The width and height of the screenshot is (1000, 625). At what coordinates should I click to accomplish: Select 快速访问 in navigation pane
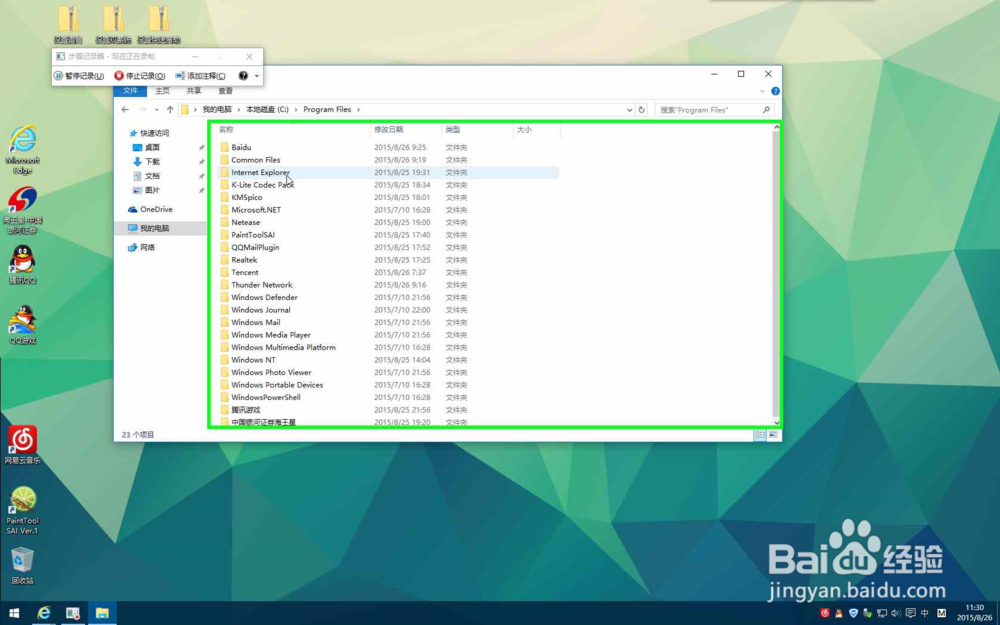point(154,133)
